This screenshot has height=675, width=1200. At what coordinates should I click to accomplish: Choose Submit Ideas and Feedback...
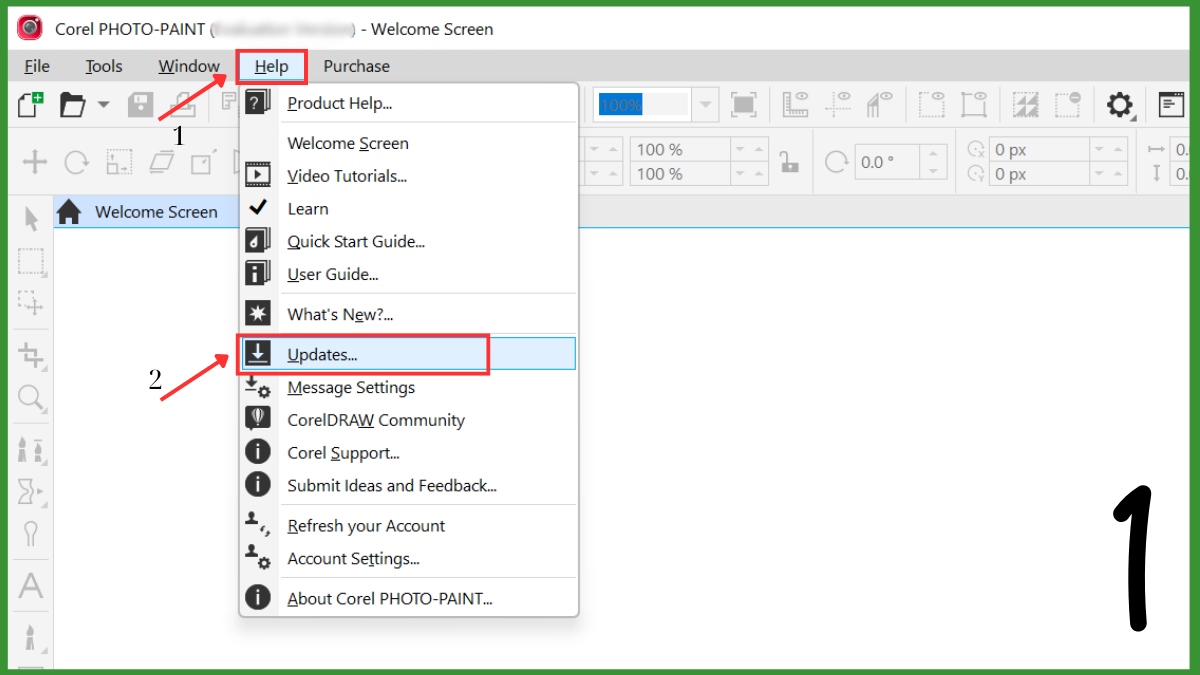pyautogui.click(x=408, y=486)
